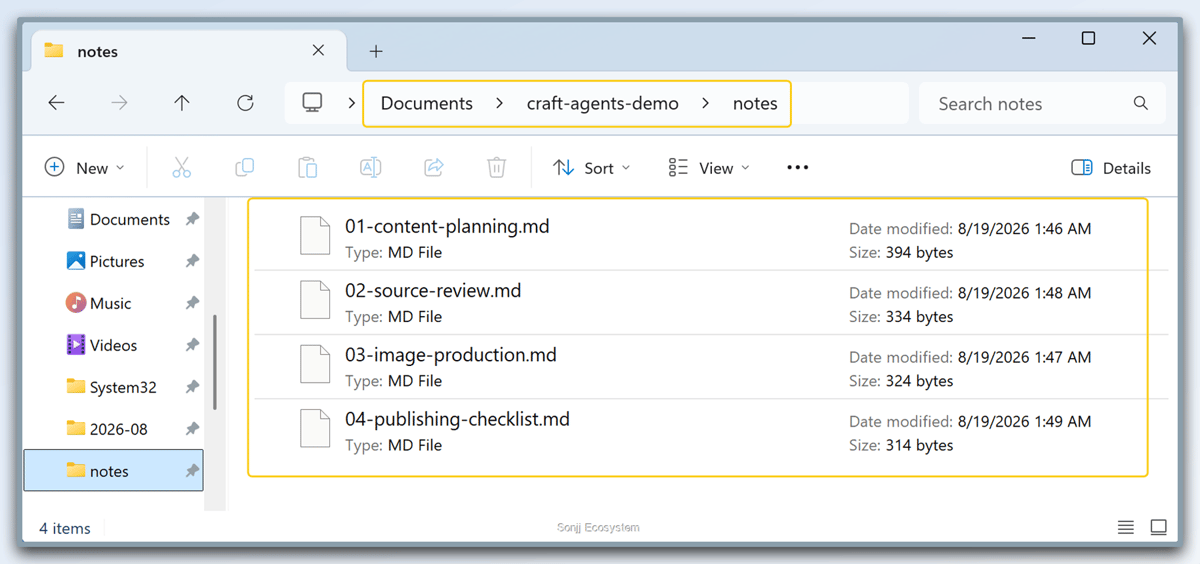The width and height of the screenshot is (1200, 564).
Task: Click the Copy icon in toolbar
Action: (244, 168)
